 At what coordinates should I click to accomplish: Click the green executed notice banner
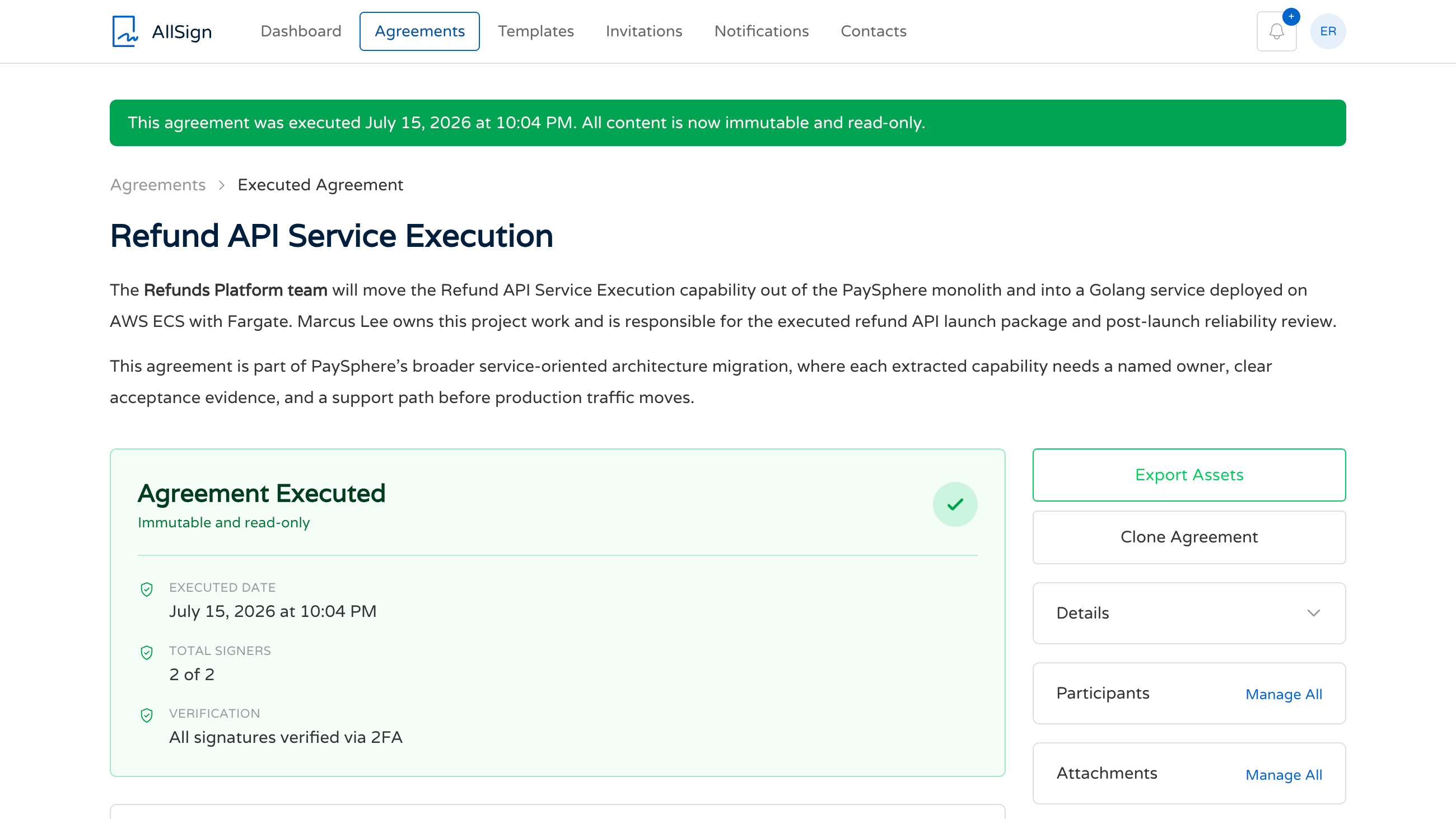[x=727, y=123]
